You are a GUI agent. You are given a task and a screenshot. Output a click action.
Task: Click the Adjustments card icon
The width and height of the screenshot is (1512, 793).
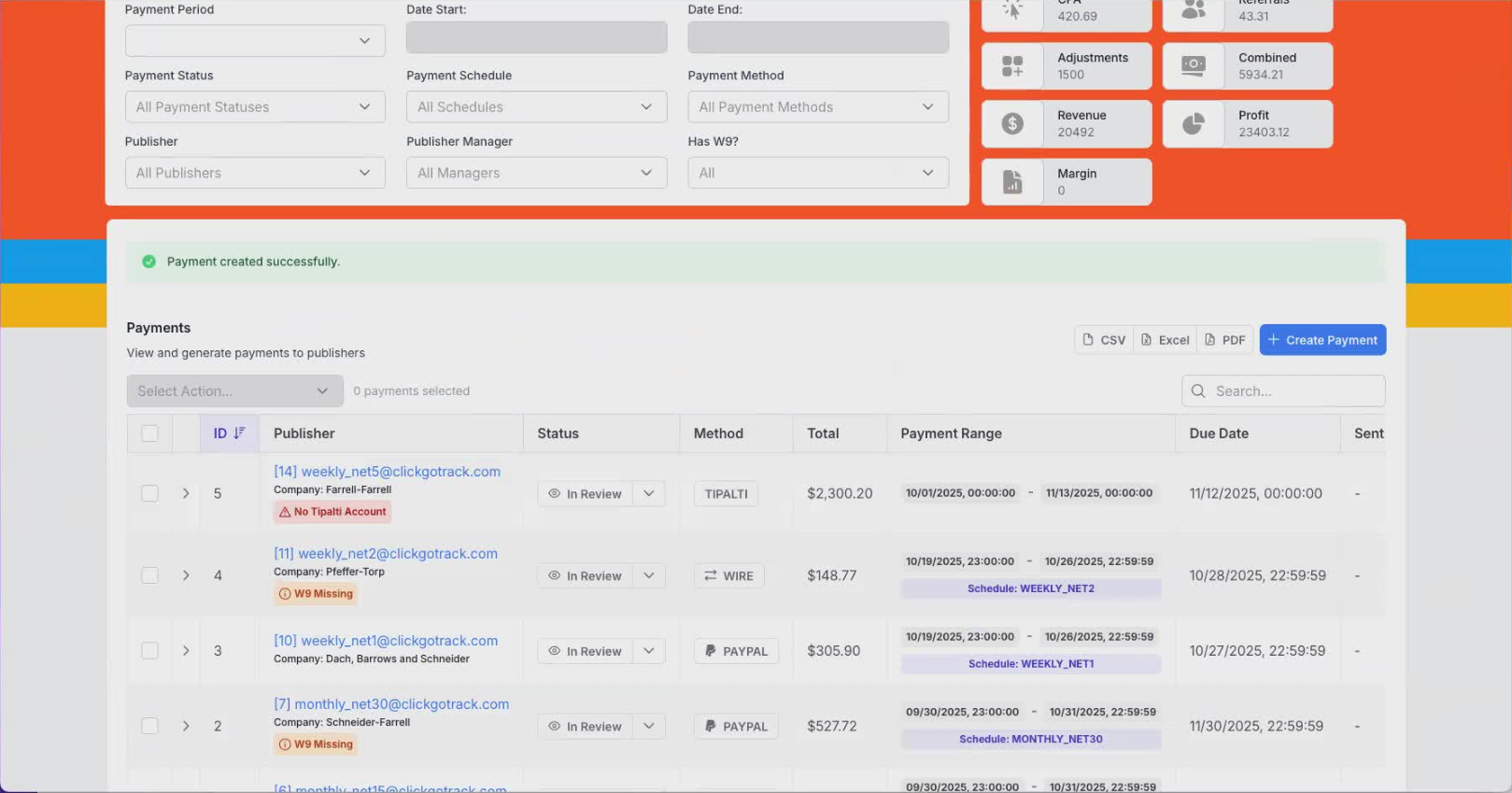tap(1012, 66)
